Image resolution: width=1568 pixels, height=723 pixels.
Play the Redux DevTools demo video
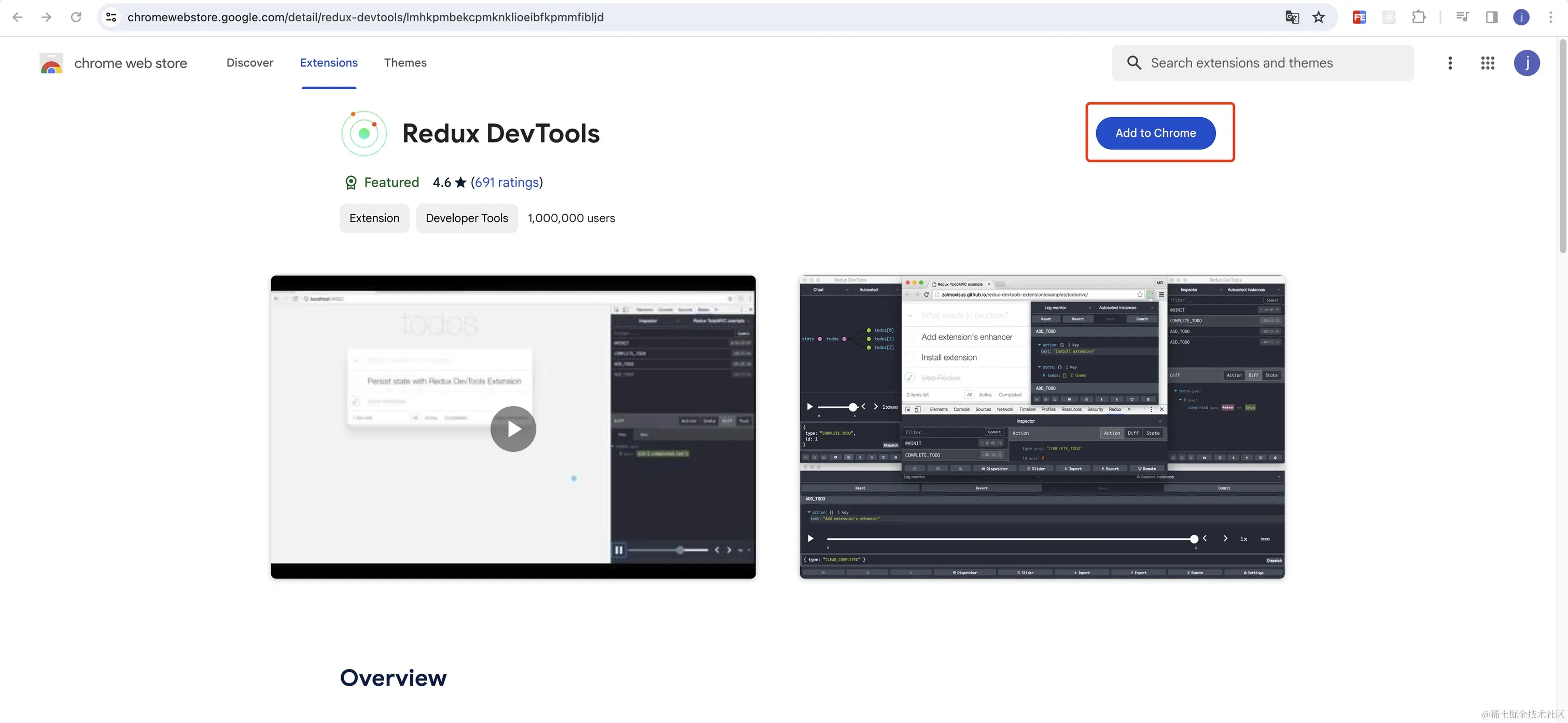click(513, 428)
